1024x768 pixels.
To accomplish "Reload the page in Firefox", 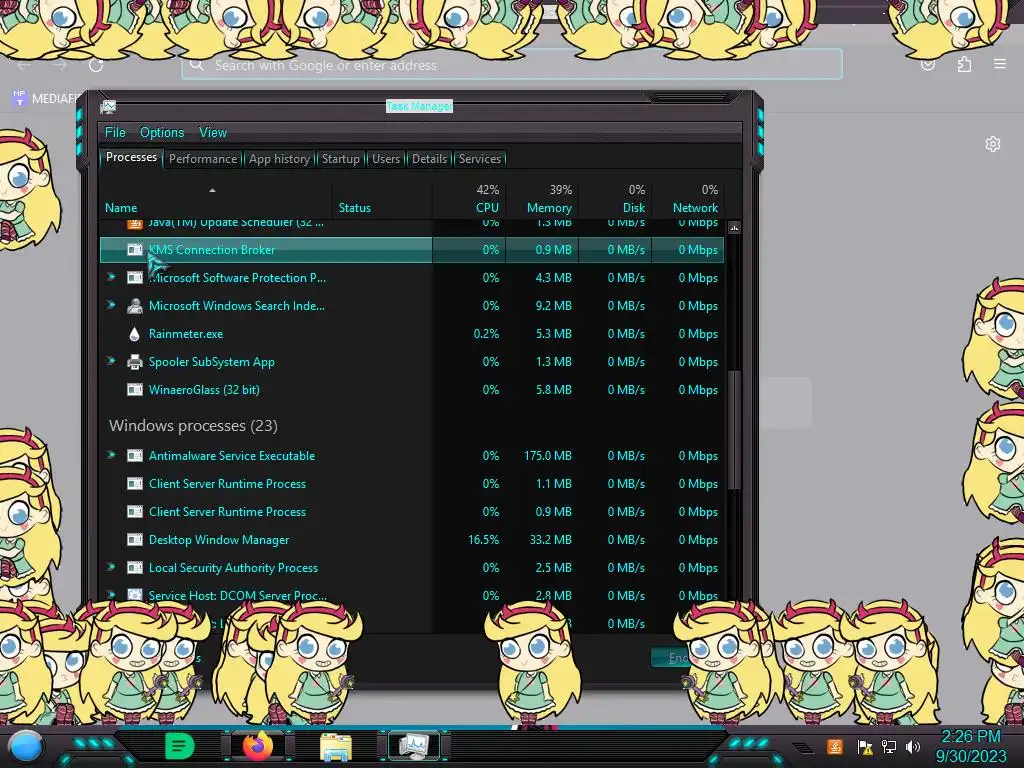I will (x=96, y=65).
